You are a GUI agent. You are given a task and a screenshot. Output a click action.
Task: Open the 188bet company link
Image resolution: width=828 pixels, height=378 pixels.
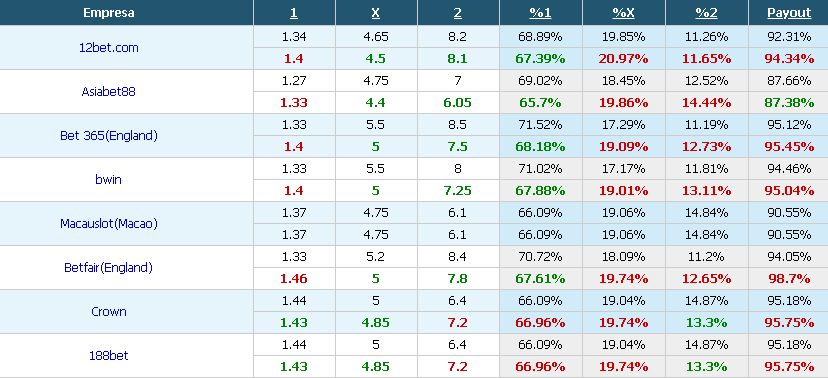coord(108,356)
